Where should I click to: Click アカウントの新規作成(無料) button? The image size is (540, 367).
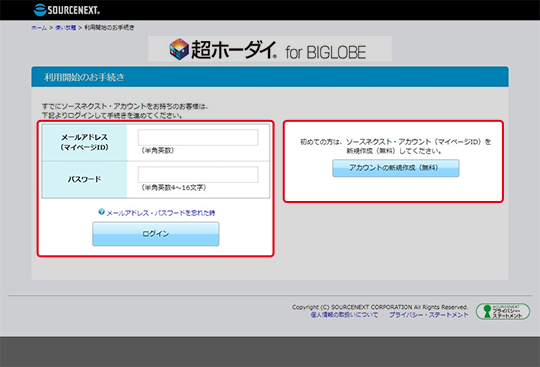click(x=396, y=168)
